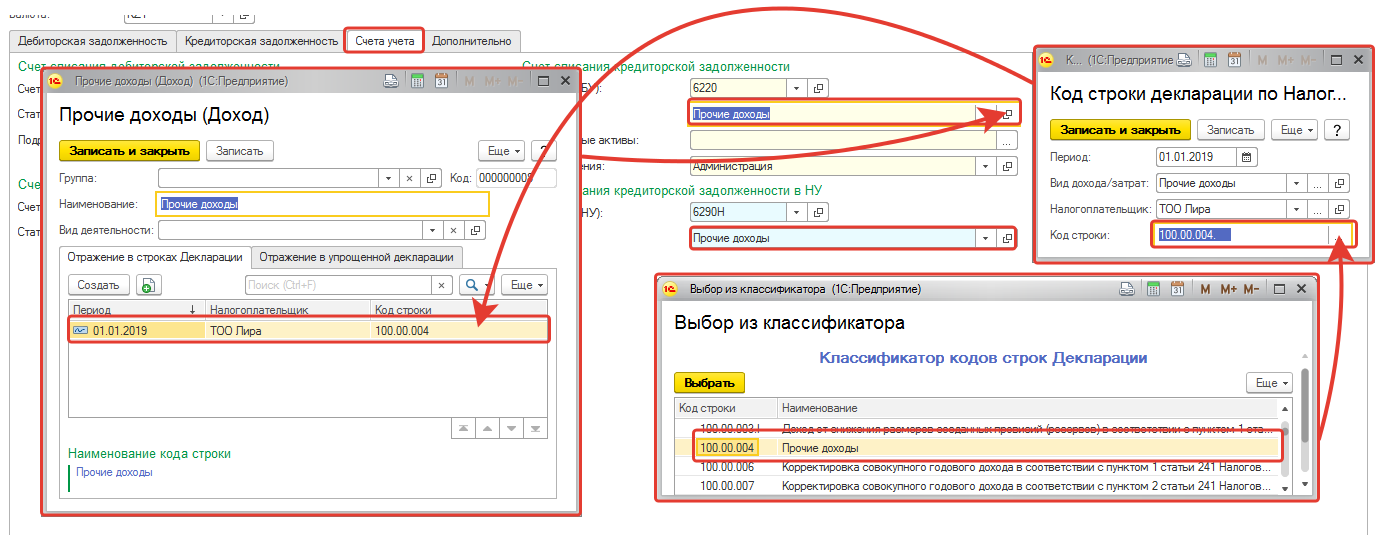Image resolution: width=1386 pixels, height=535 pixels.
Task: Click M- memory button in Прочие доходы window
Action: pyautogui.click(x=515, y=81)
